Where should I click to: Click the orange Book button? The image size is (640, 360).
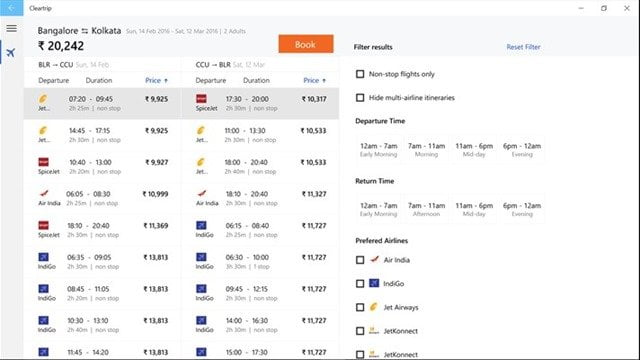pyautogui.click(x=306, y=44)
